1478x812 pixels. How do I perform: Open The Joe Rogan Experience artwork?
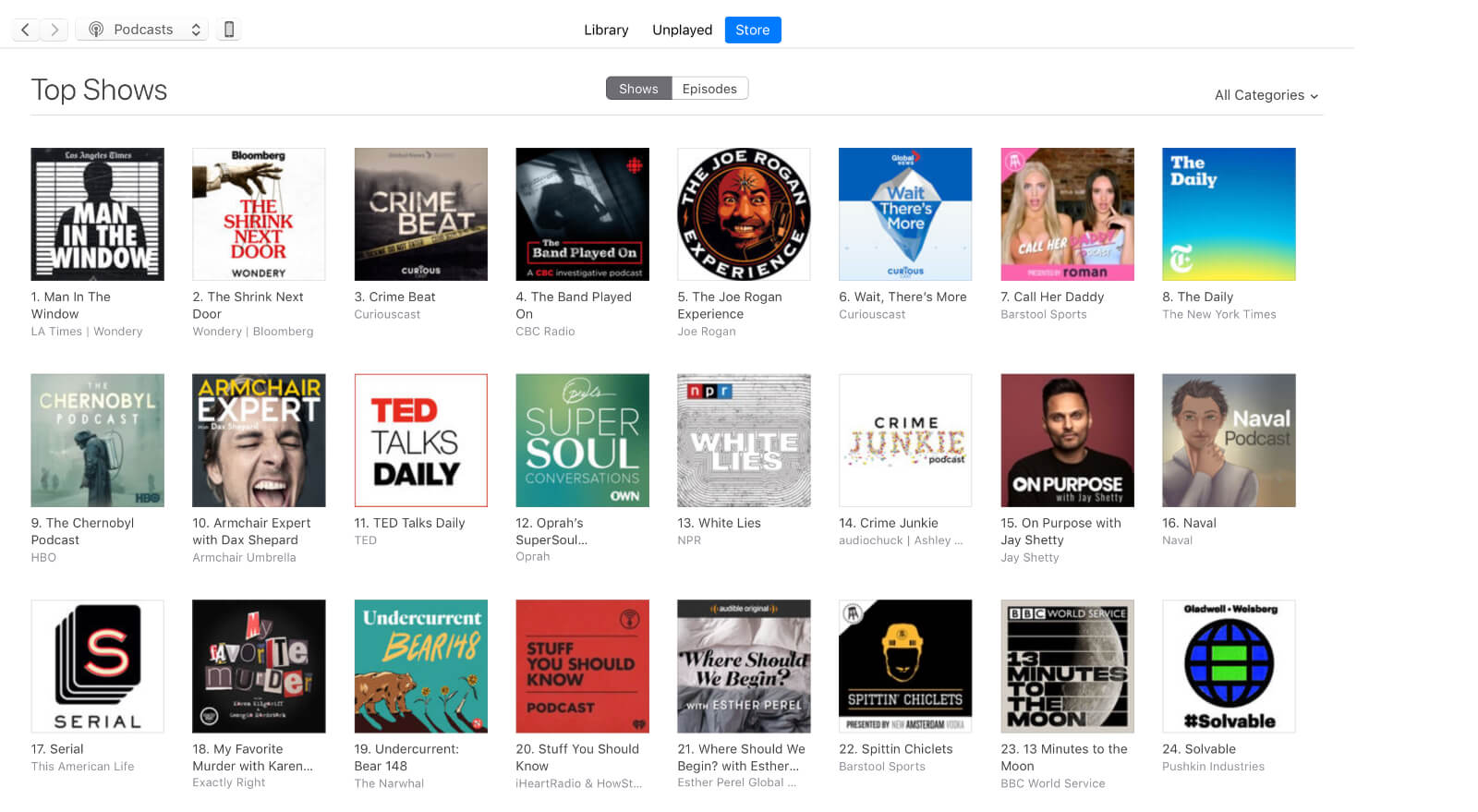click(x=744, y=214)
